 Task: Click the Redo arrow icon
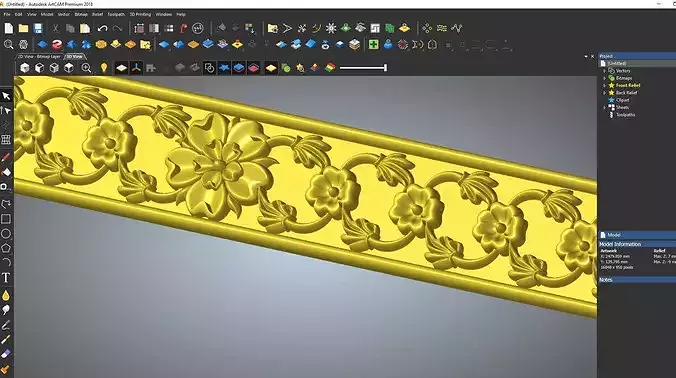click(x=117, y=28)
